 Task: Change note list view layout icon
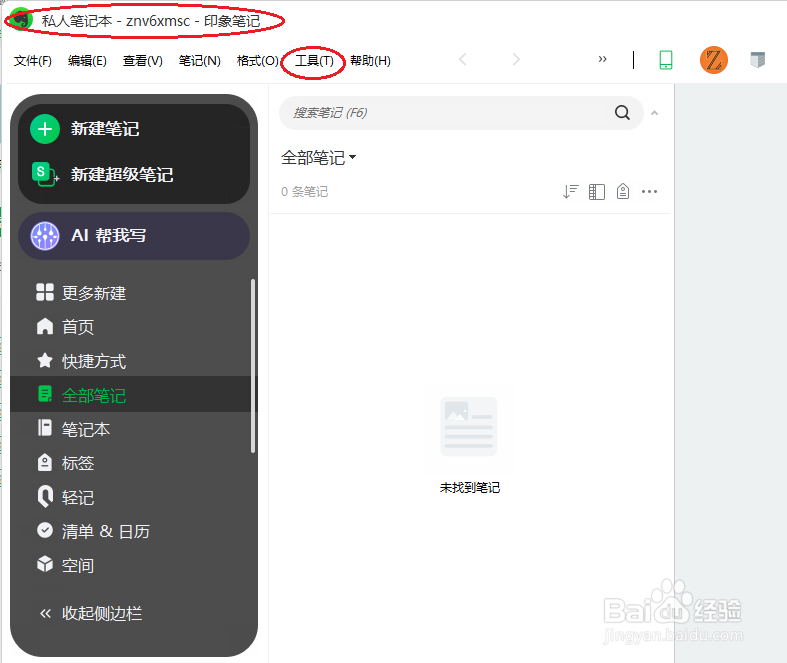(x=597, y=191)
